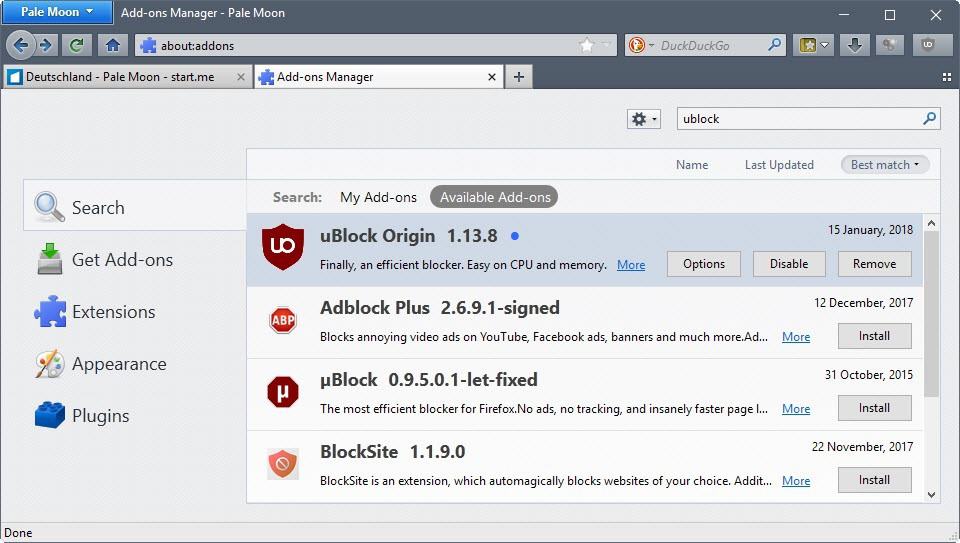
Task: Bookmark this page with the star
Action: pyautogui.click(x=587, y=45)
